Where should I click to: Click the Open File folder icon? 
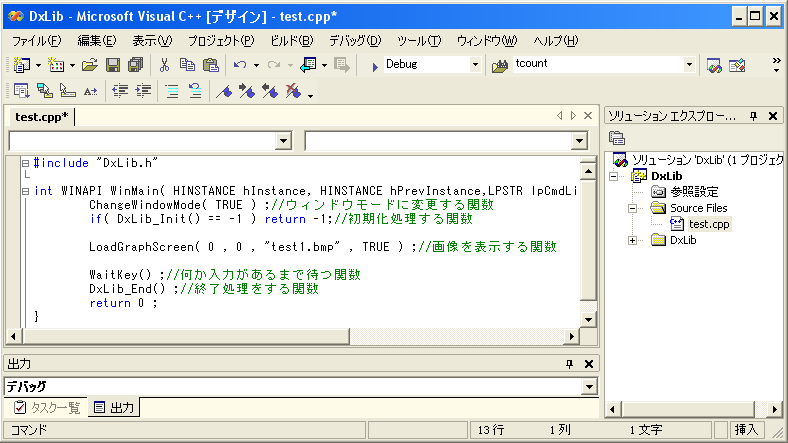pos(89,65)
